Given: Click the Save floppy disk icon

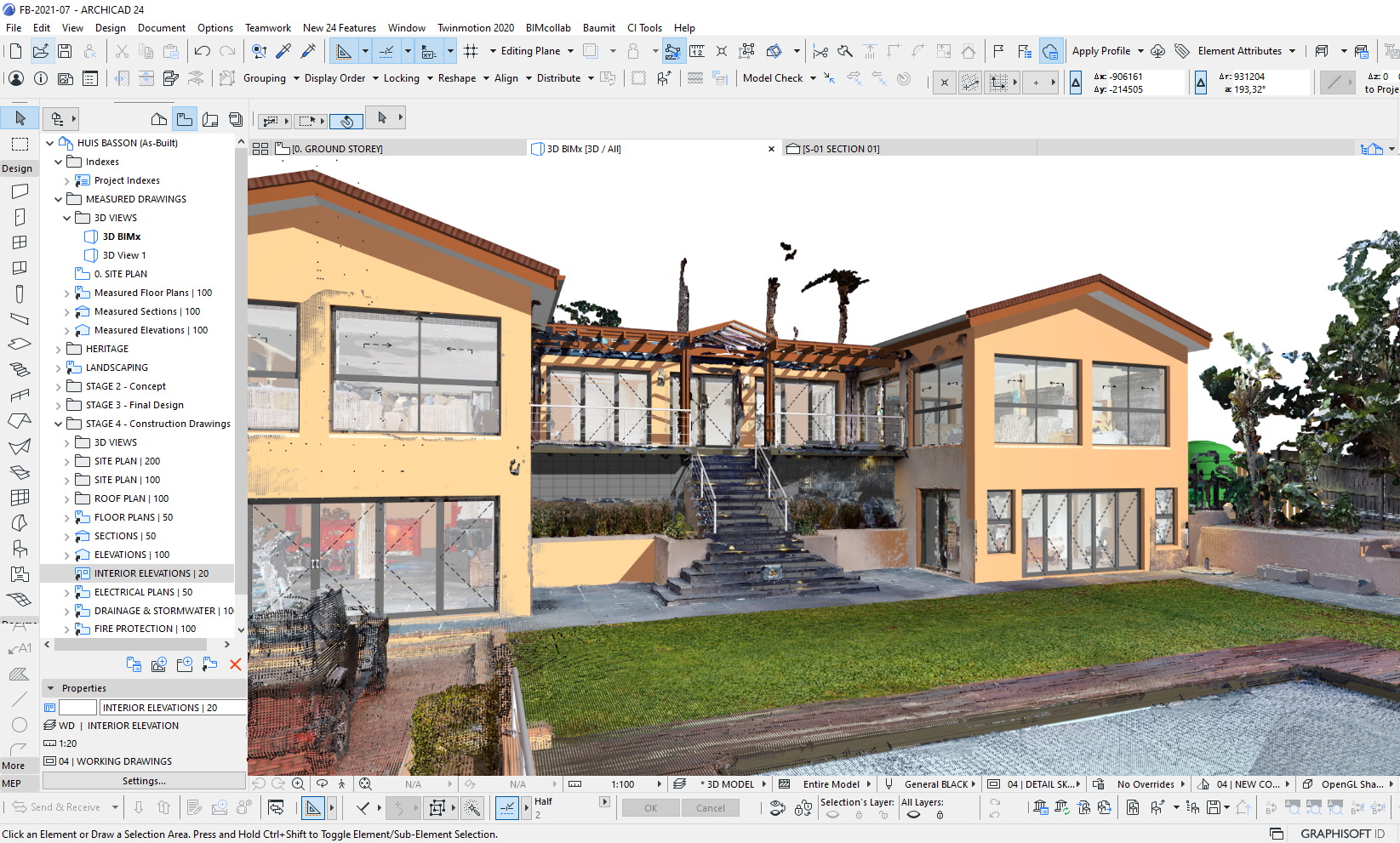Looking at the screenshot, I should tap(65, 51).
